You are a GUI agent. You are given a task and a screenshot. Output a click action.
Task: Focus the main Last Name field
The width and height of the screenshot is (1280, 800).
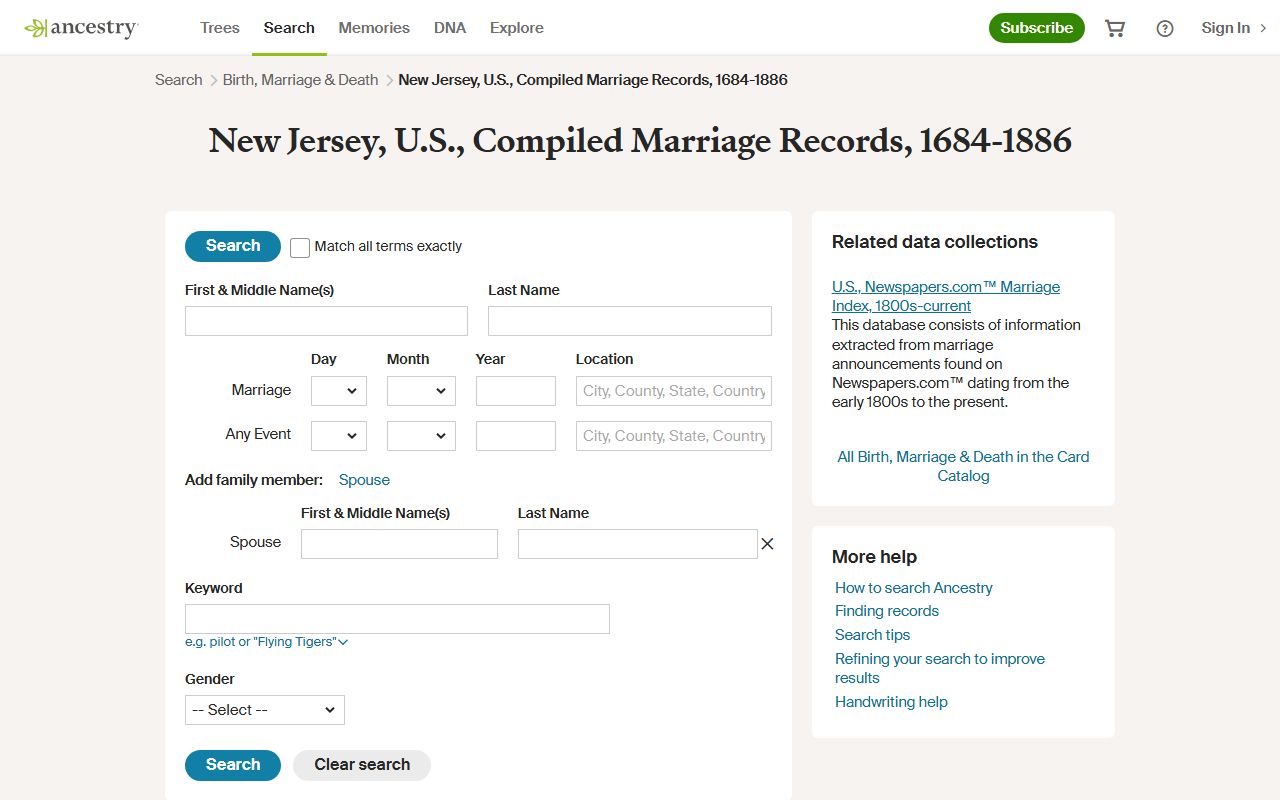[630, 321]
